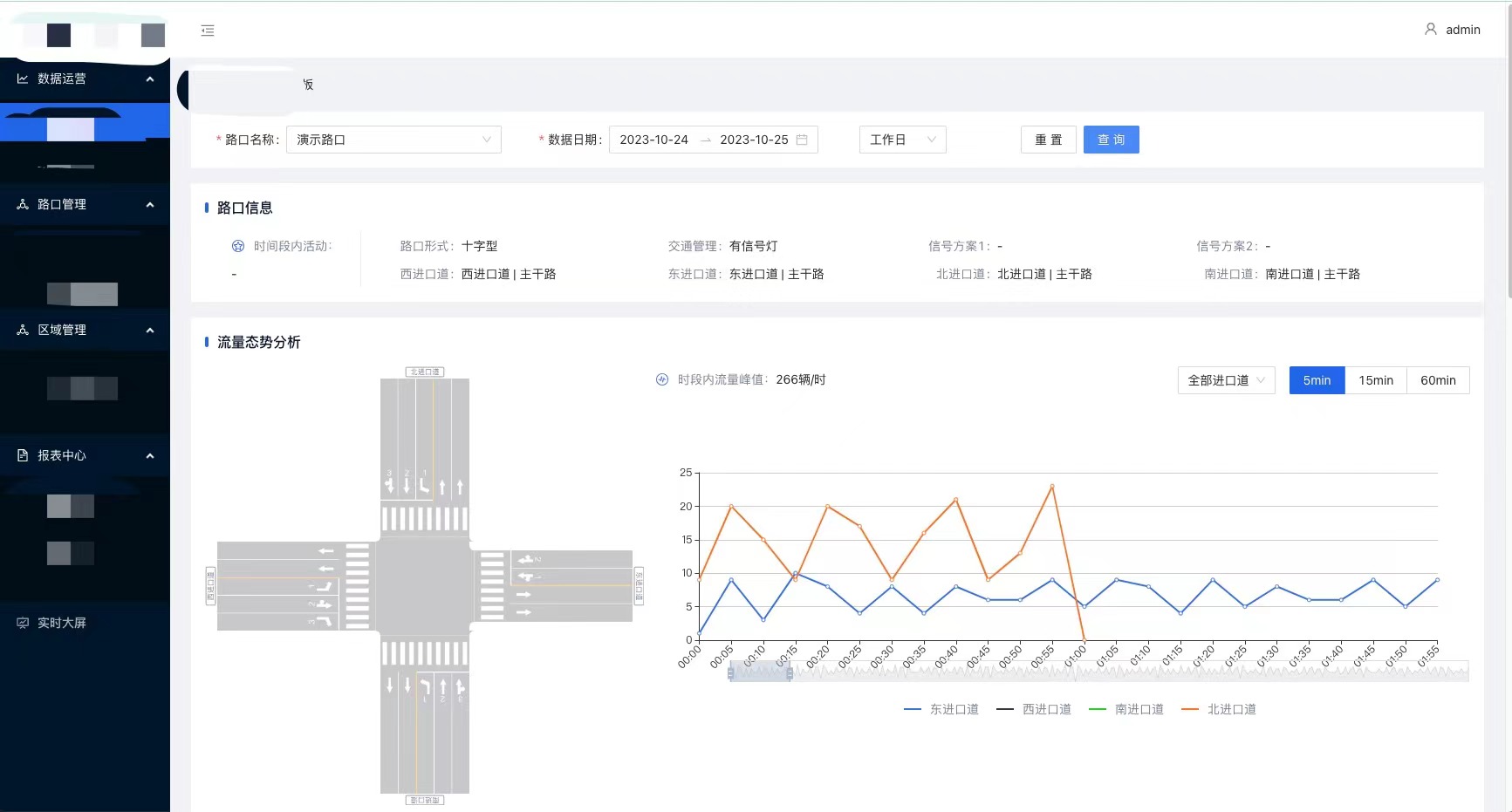Collapse the 区域管理 sidebar group
The image size is (1512, 812).
tap(150, 330)
